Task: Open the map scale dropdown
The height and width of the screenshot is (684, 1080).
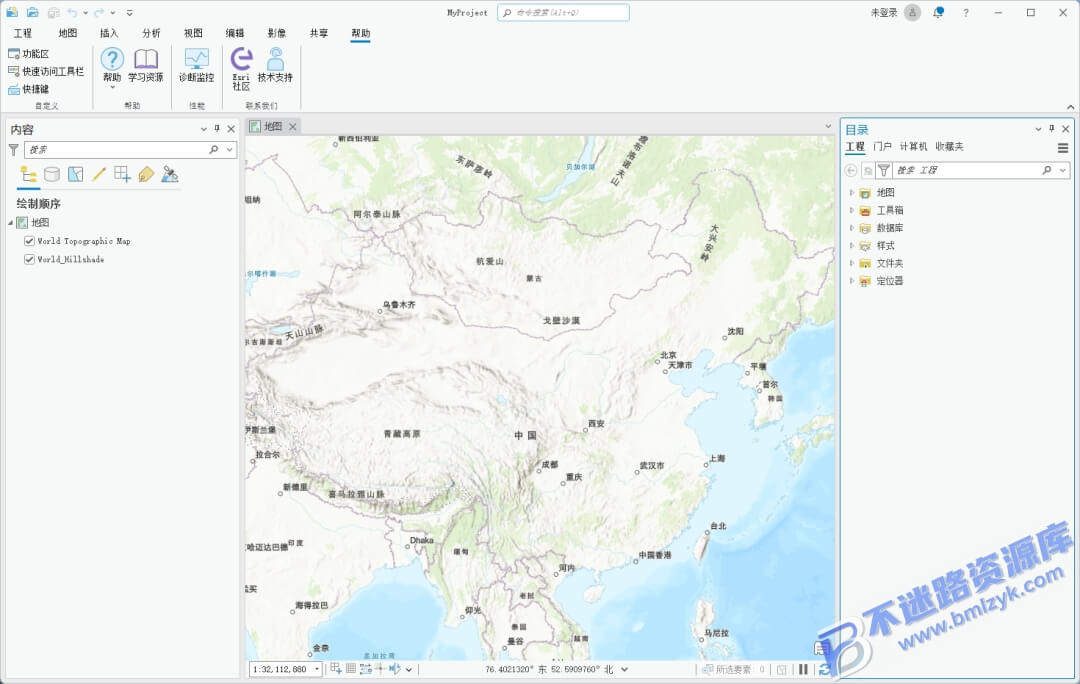Action: click(x=317, y=669)
